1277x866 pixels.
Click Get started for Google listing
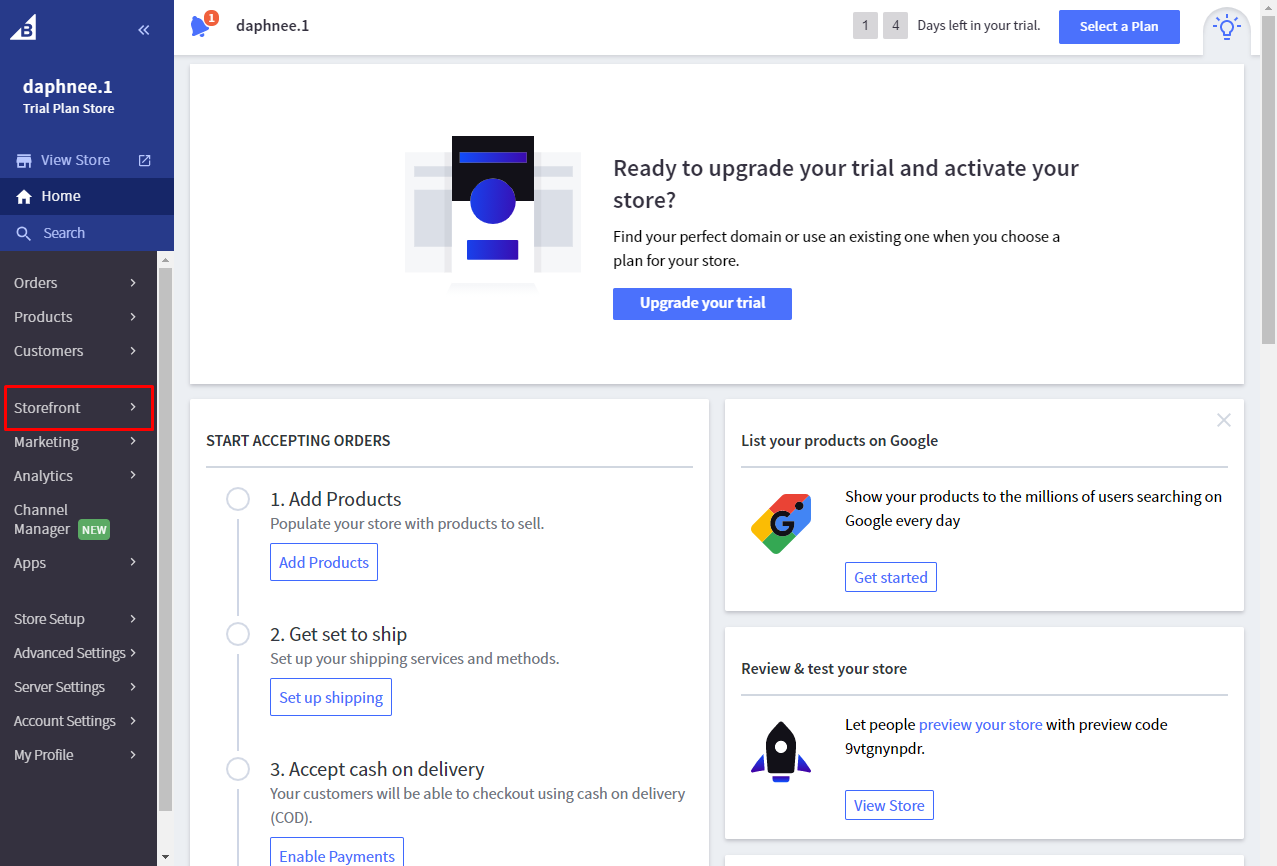891,577
